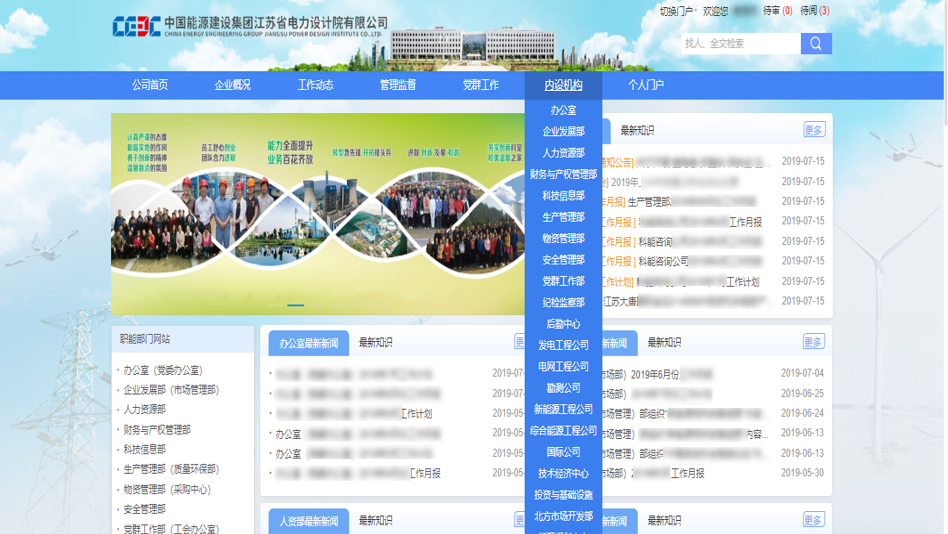Viewport: 948px width, 534px height.
Task: Expand the 内设机构 navigation menu
Action: pyautogui.click(x=563, y=85)
